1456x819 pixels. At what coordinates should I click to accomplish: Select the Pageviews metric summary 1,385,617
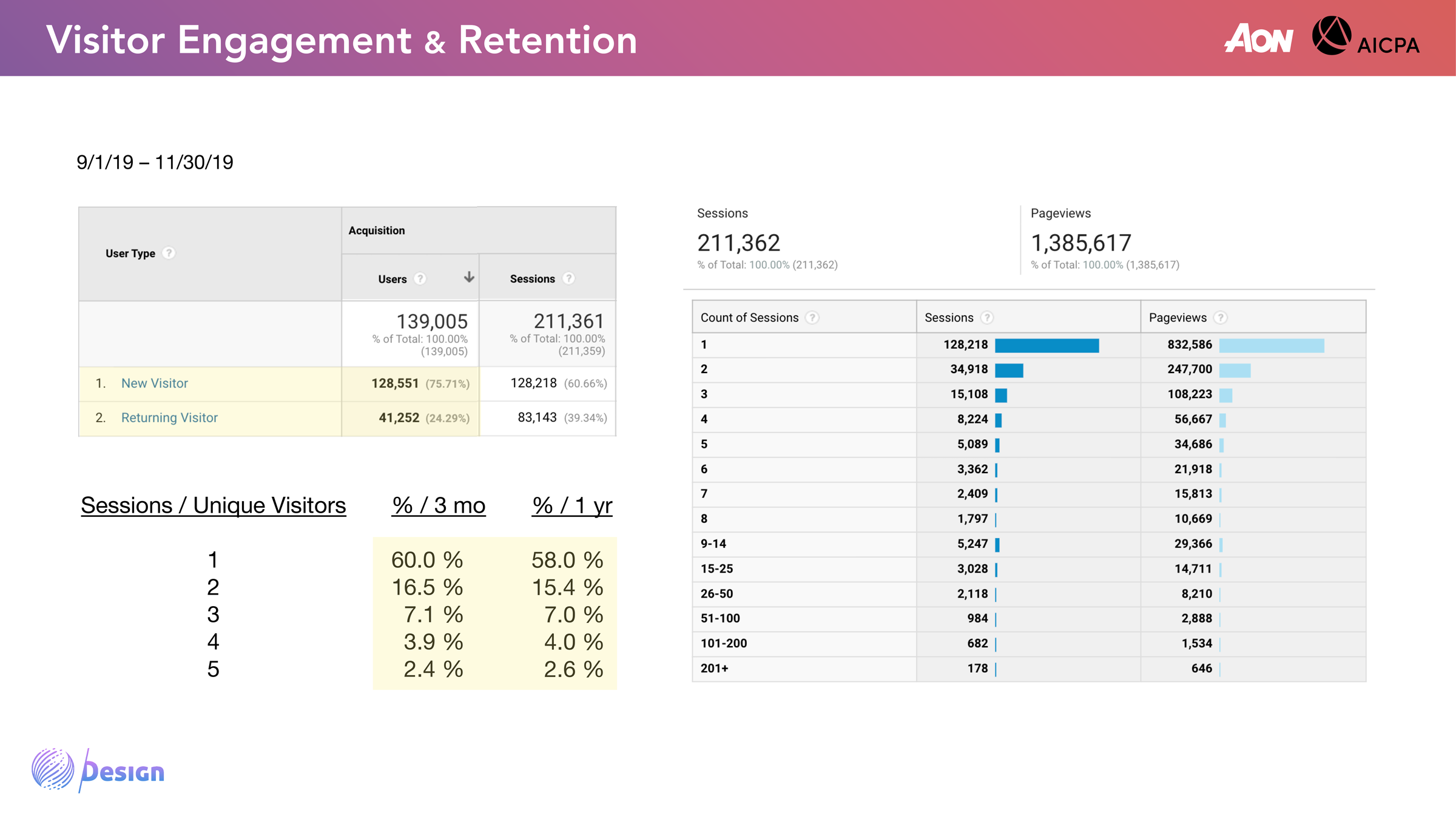(1080, 243)
